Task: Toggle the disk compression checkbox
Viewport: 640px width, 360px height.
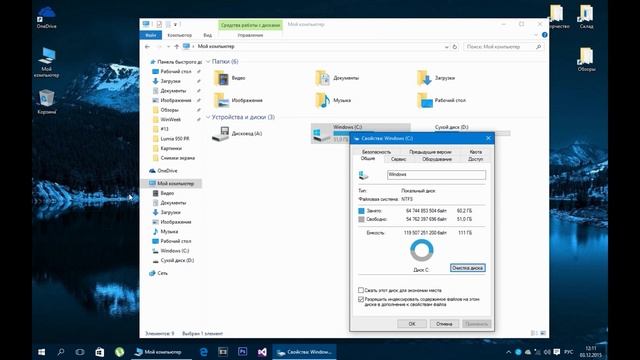Action: pos(361,290)
